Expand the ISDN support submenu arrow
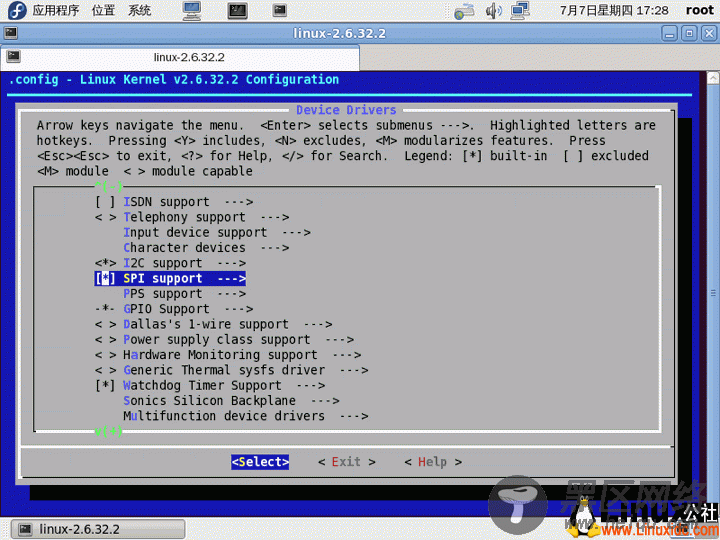This screenshot has height=540, width=720. [x=239, y=202]
